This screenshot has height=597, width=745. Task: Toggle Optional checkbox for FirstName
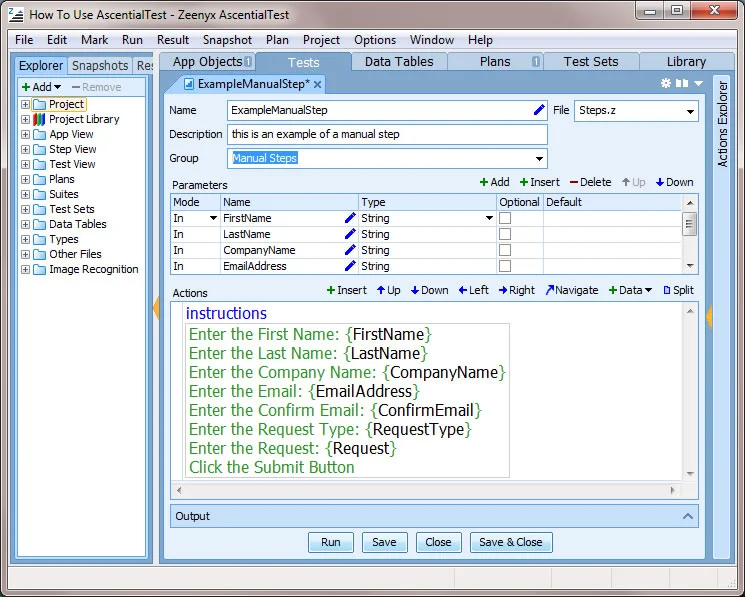tap(505, 218)
